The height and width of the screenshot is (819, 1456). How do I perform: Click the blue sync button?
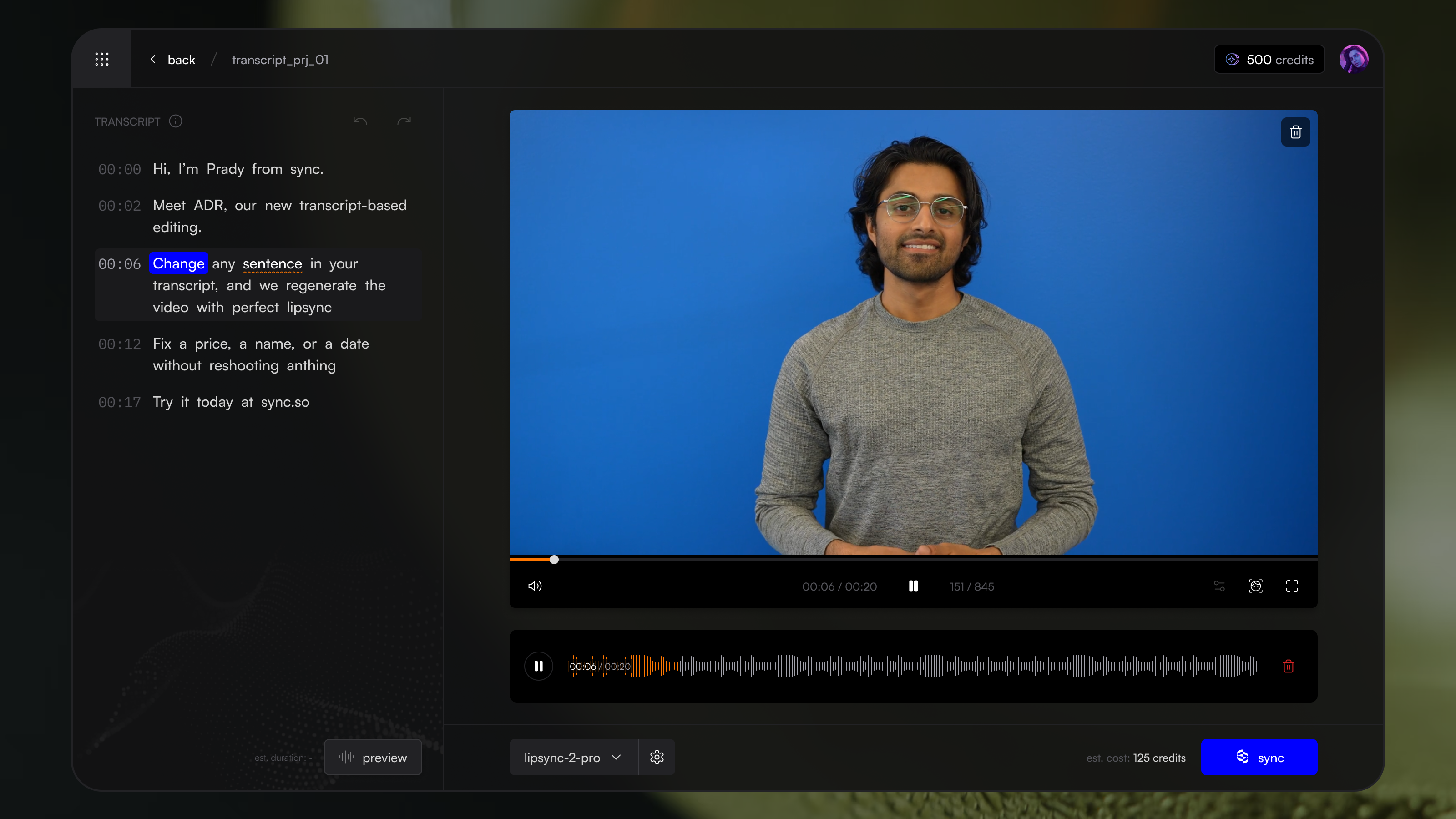(1259, 758)
